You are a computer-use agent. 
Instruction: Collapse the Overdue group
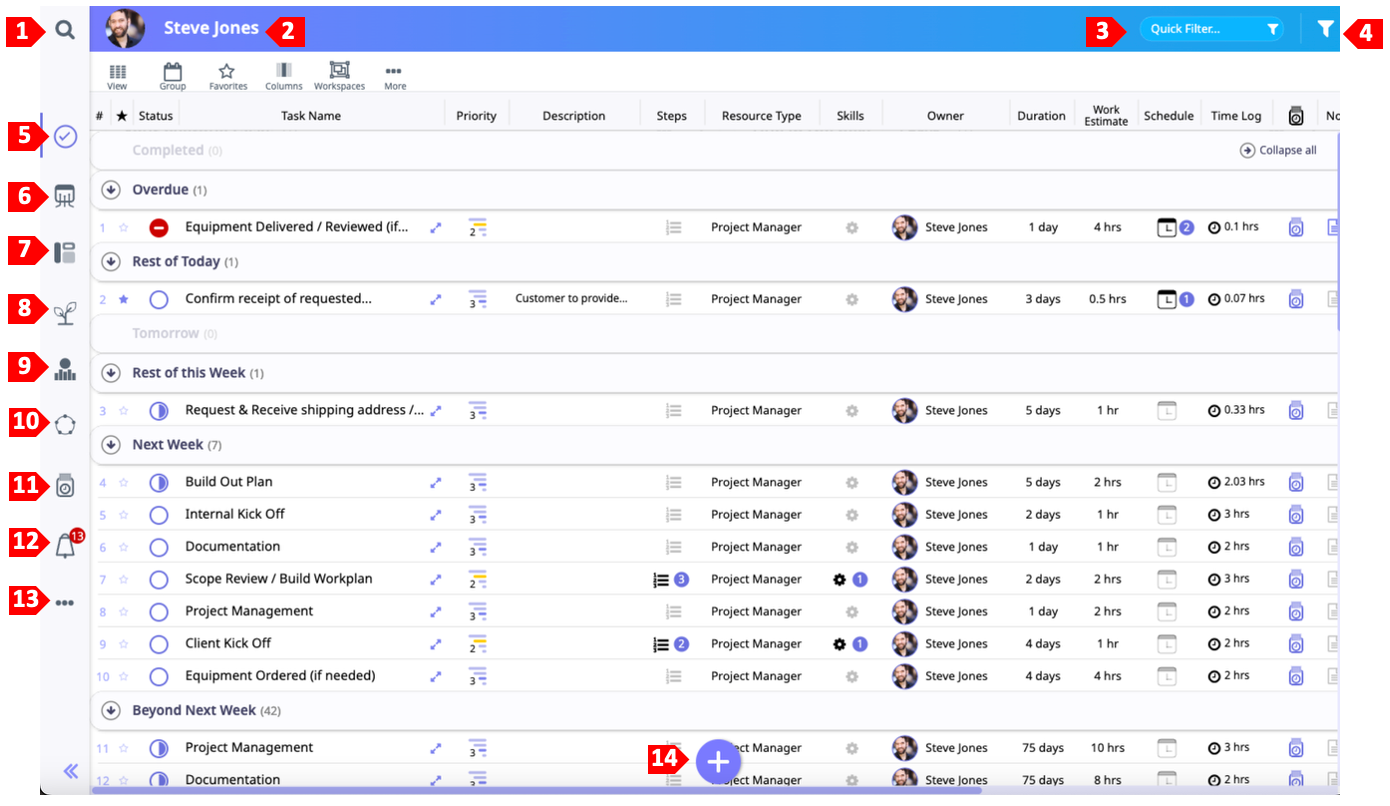(x=111, y=190)
